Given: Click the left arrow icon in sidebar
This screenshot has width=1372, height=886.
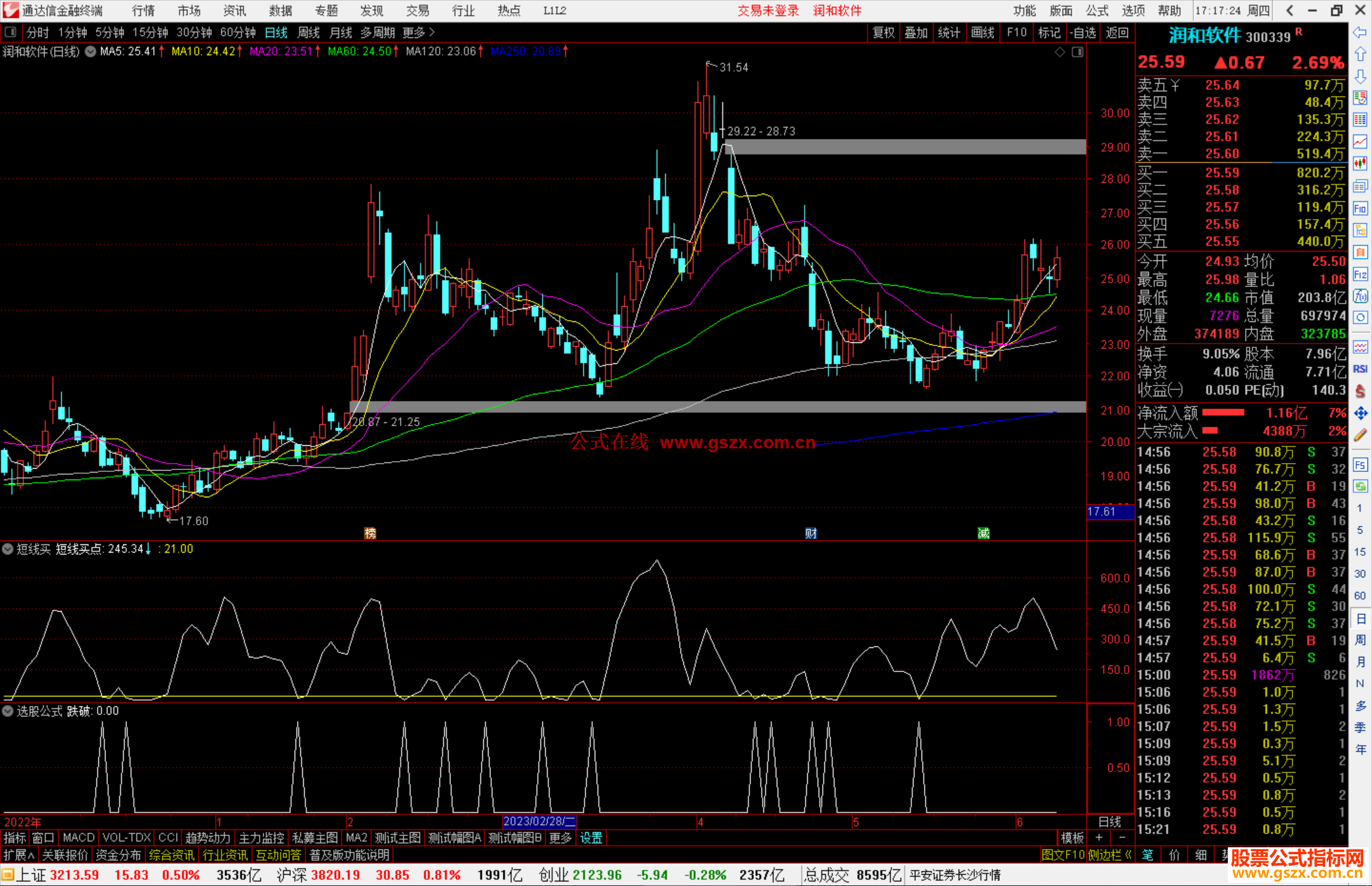Looking at the screenshot, I should coord(1360,32).
